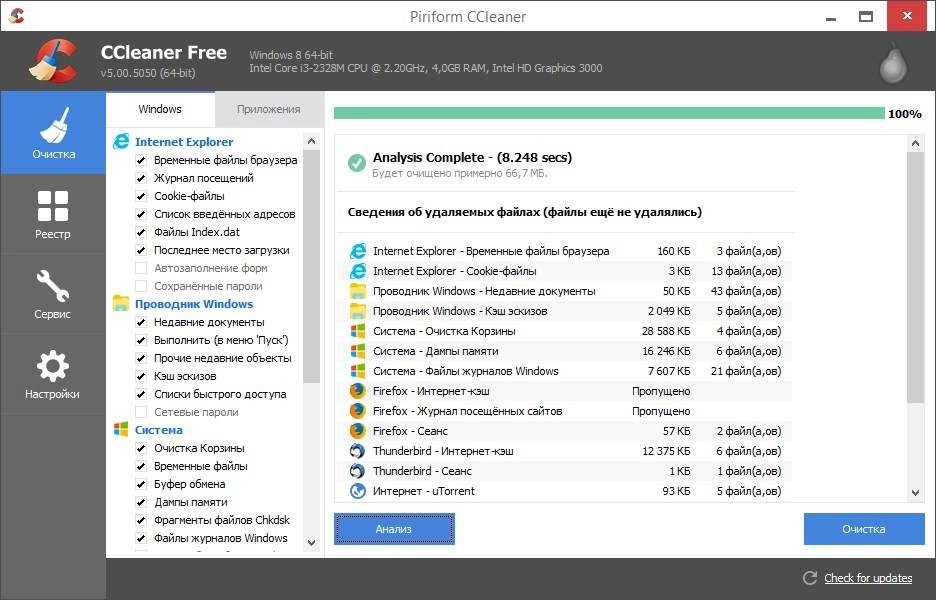Toggle Последнее место загрузки checkbox
Viewport: 936px width, 600px height.
tap(141, 250)
